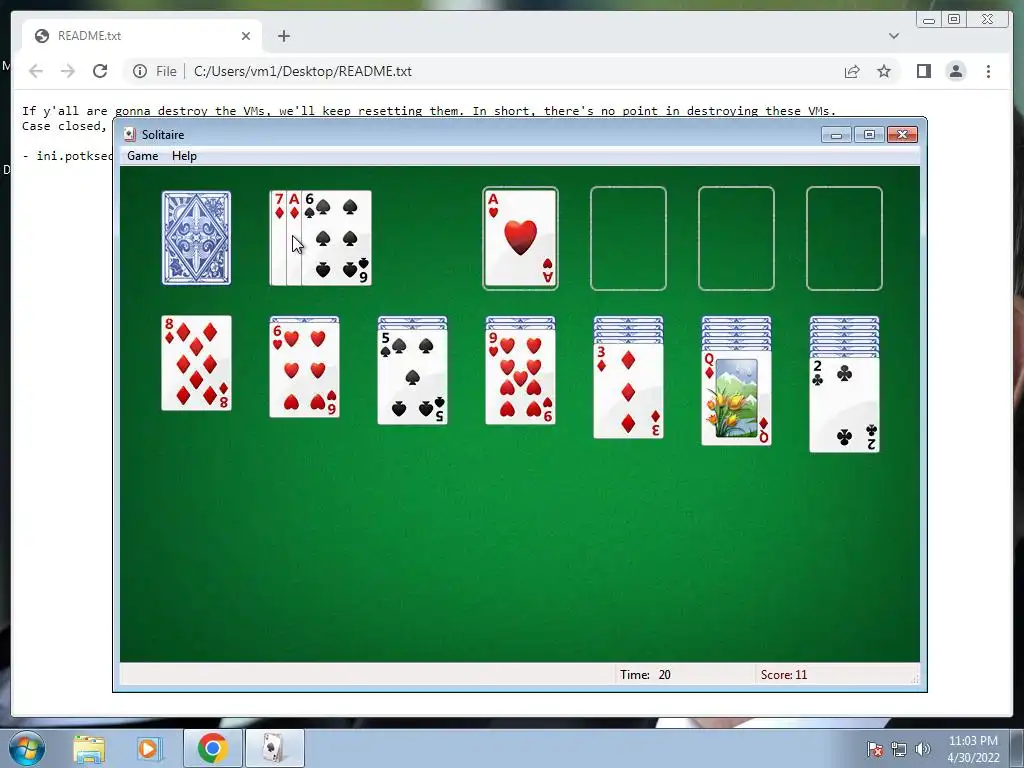
Task: Select the queen of diamonds card
Action: pyautogui.click(x=736, y=398)
